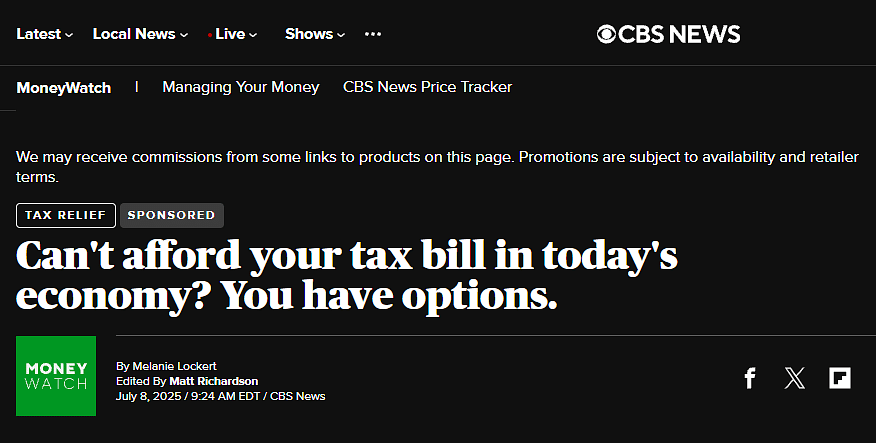Screen dimensions: 876x443
Task: Click the CBS News eye logo
Action: [606, 35]
